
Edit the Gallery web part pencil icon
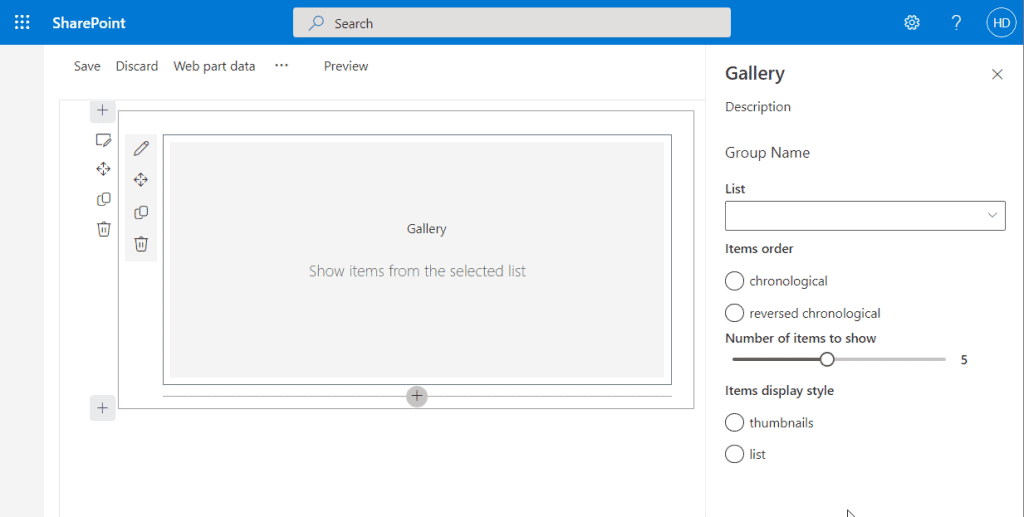click(x=141, y=149)
